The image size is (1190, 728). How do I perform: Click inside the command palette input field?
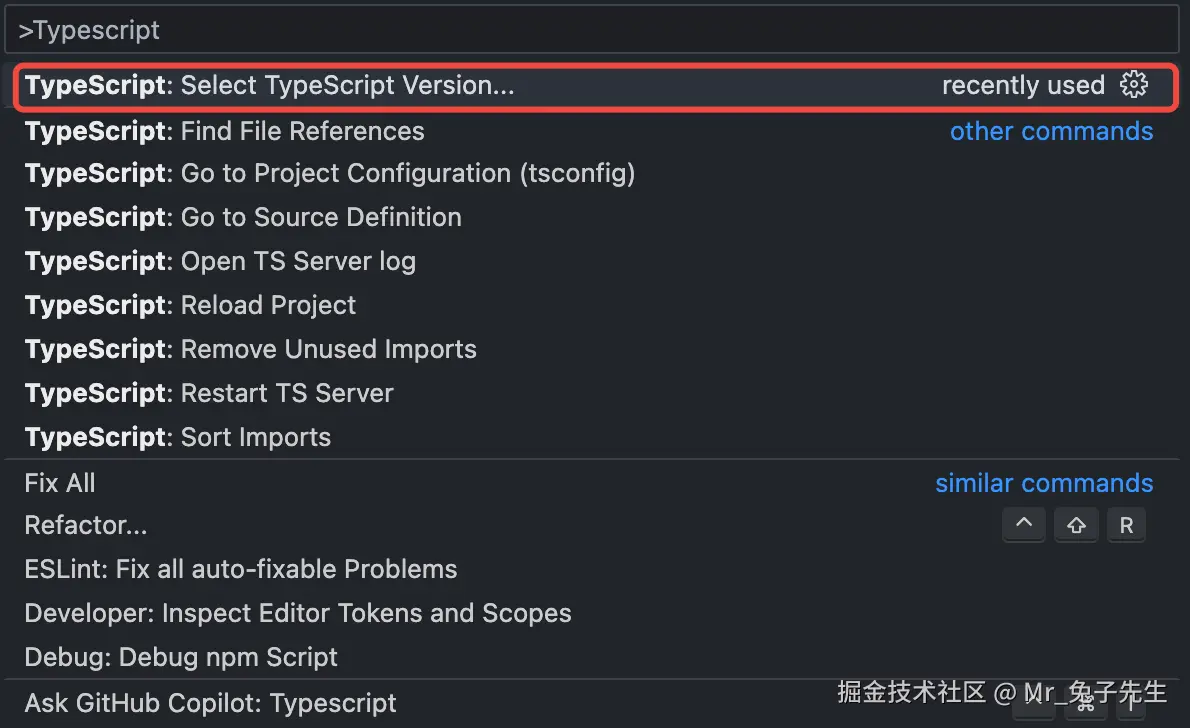[400, 29]
